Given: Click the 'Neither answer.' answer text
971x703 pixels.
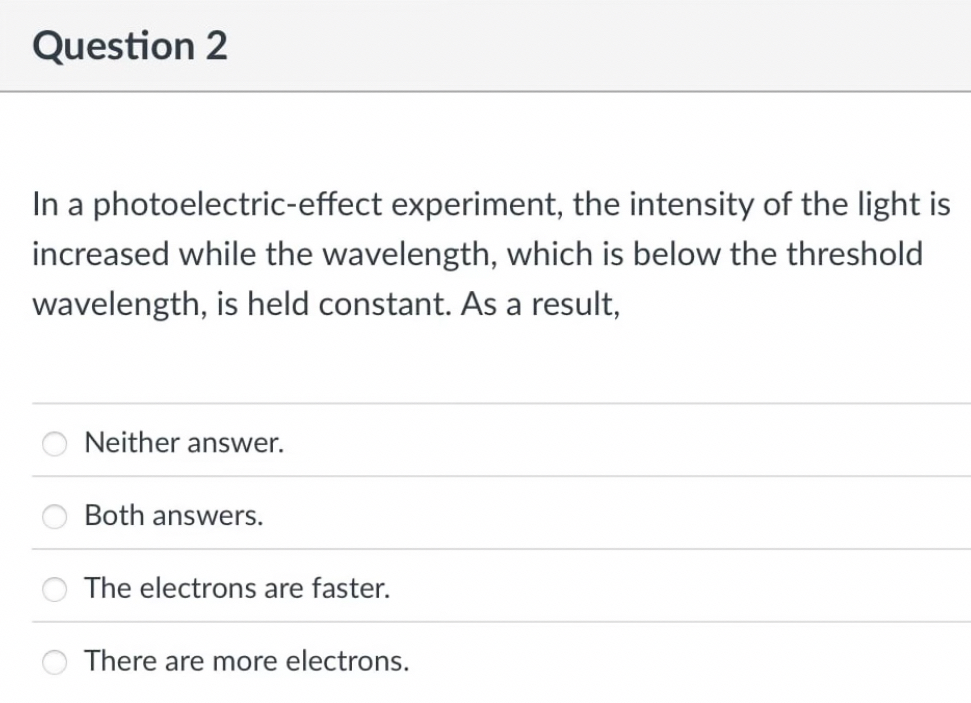Looking at the screenshot, I should pos(183,443).
